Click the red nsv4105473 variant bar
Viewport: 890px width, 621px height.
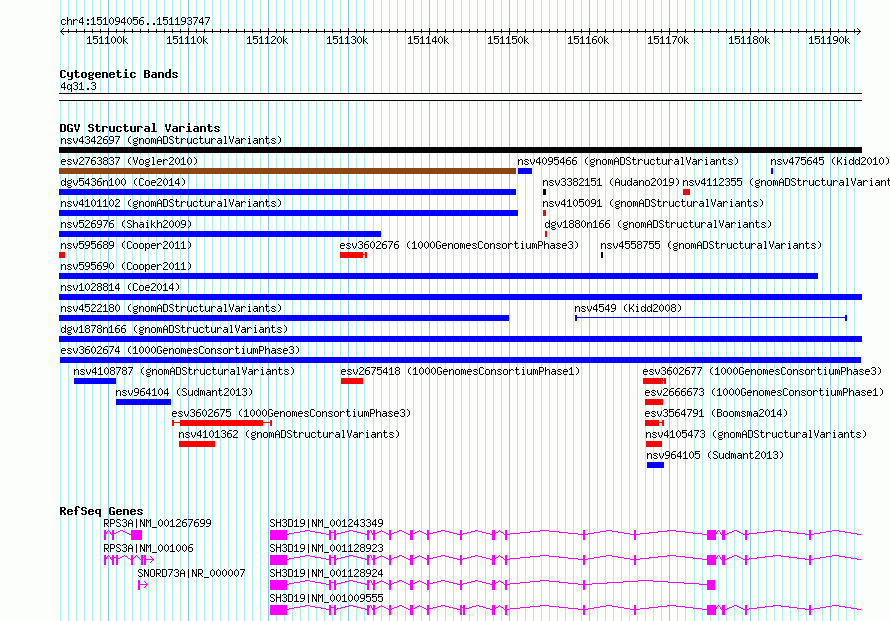[654, 444]
